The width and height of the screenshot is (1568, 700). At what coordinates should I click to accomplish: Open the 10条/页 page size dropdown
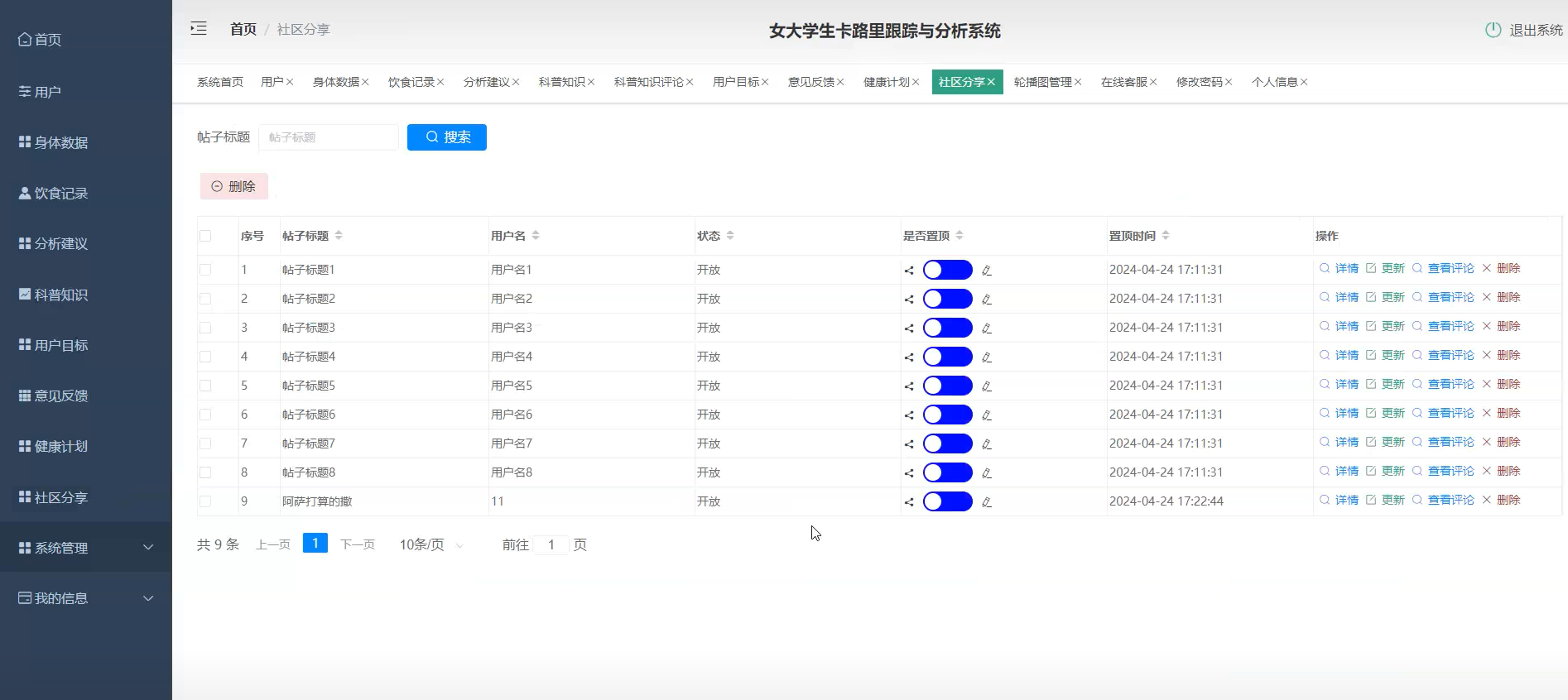point(431,544)
